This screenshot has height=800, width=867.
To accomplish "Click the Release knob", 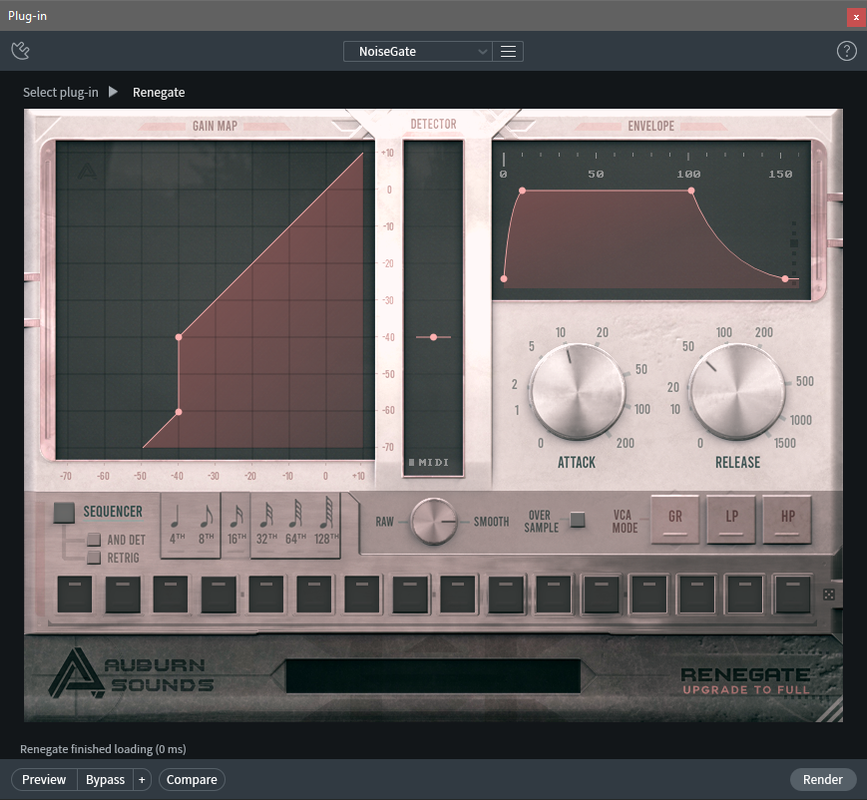I will point(737,392).
